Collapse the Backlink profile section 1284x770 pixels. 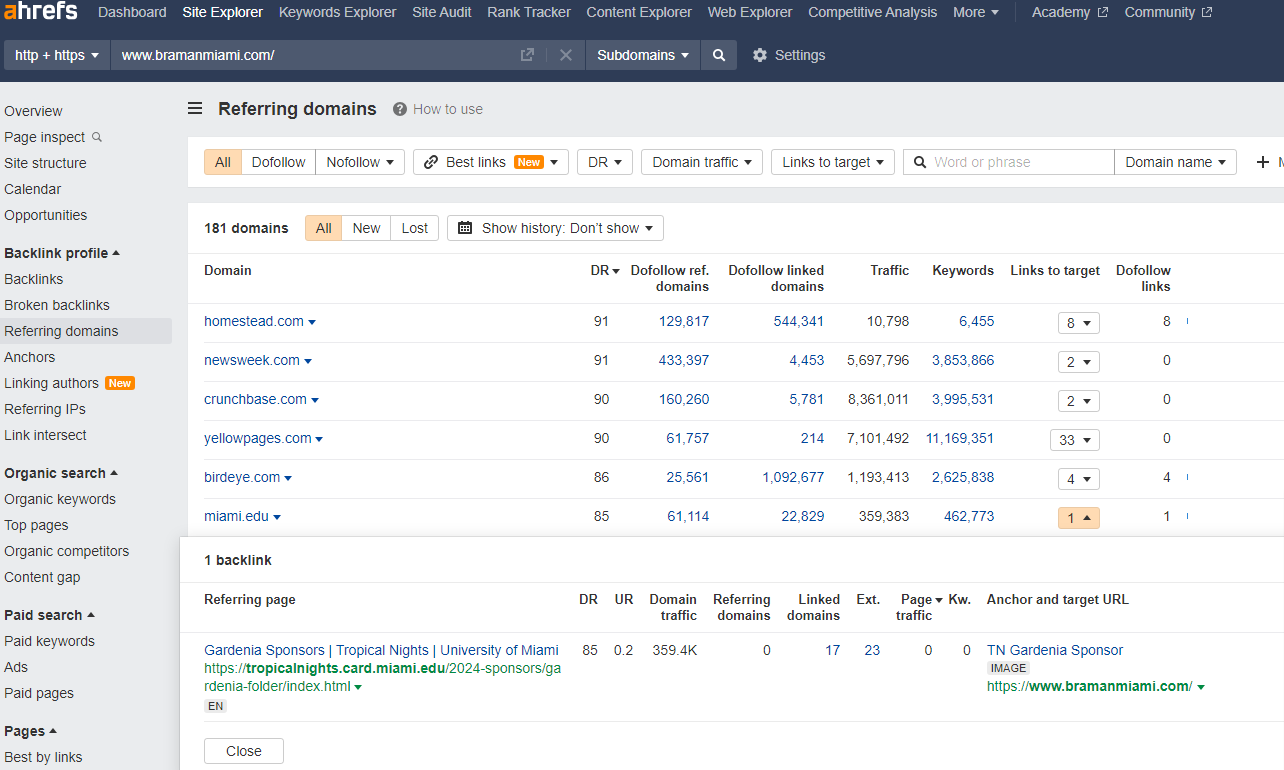tap(62, 253)
